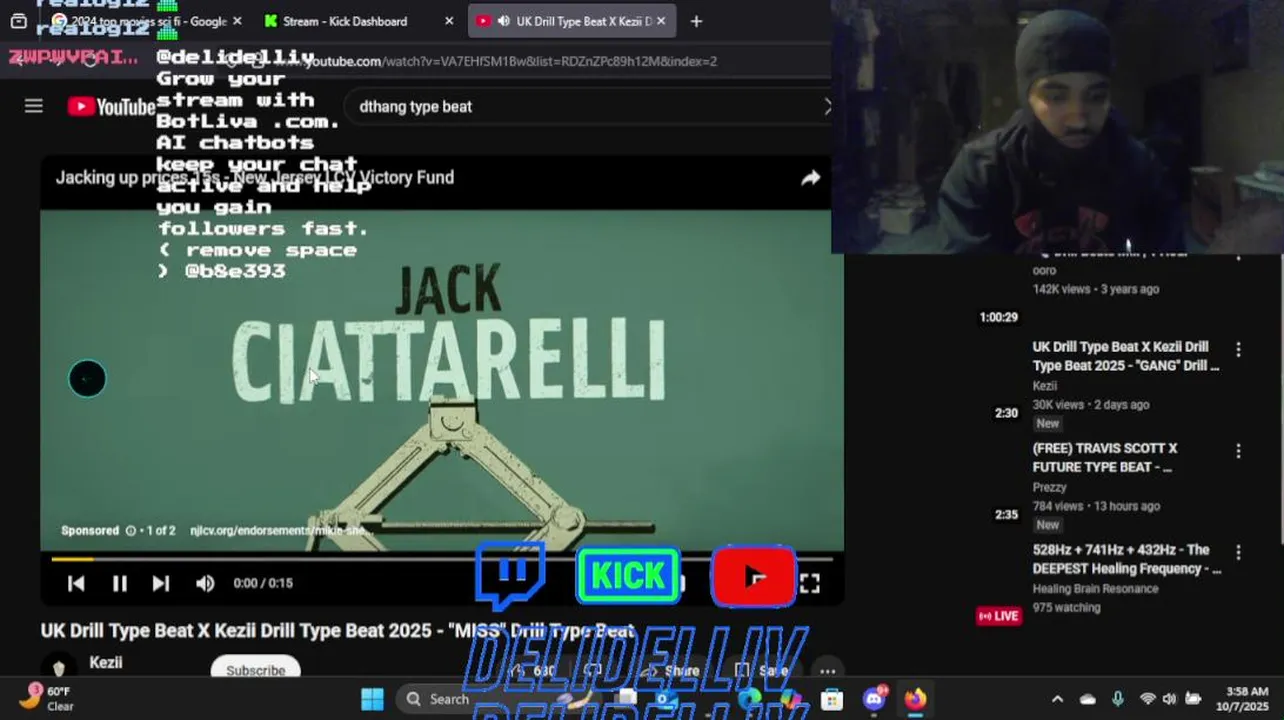The height and width of the screenshot is (720, 1284).
Task: Open Firefox from the taskbar
Action: [915, 699]
